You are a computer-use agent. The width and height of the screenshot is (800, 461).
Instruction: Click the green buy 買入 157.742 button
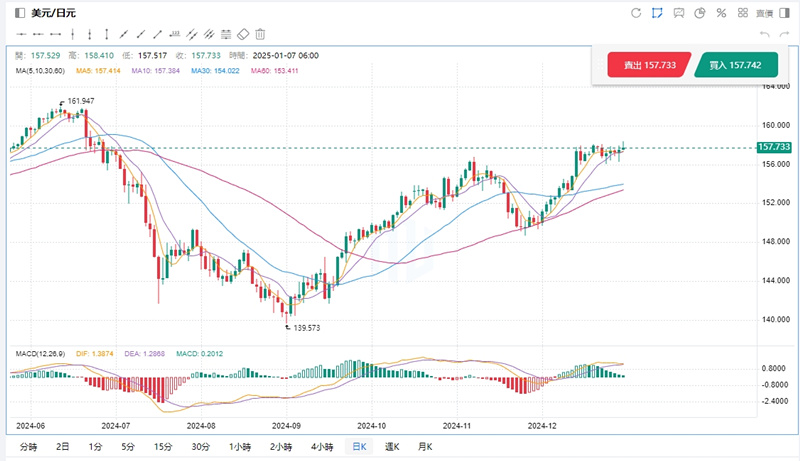(x=735, y=65)
